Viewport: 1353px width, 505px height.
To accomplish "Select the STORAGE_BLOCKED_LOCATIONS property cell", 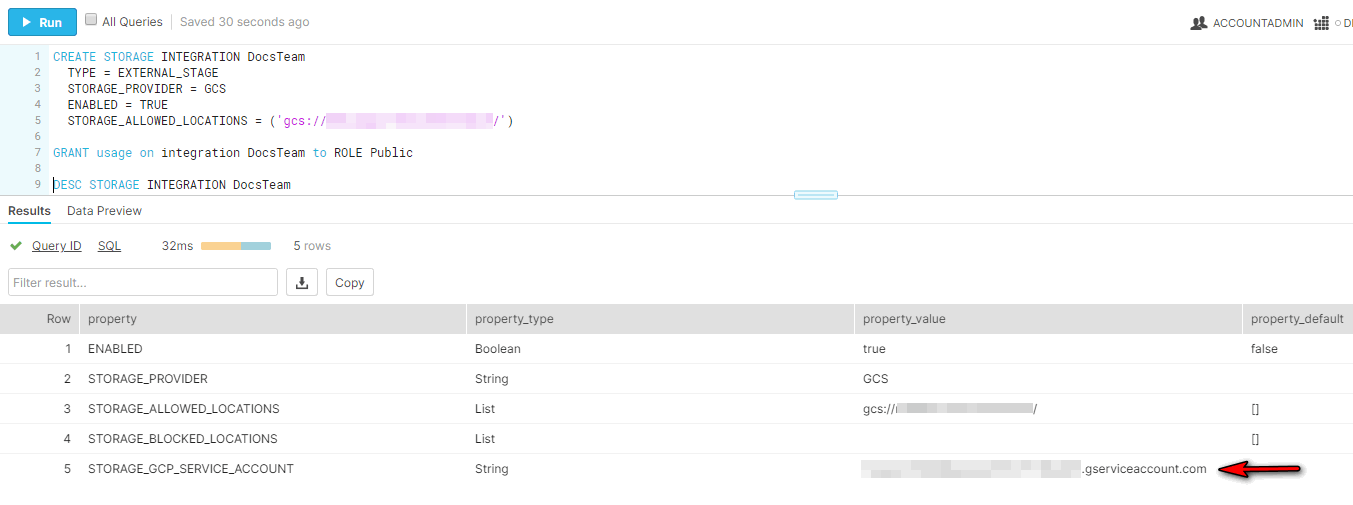I will pyautogui.click(x=272, y=439).
